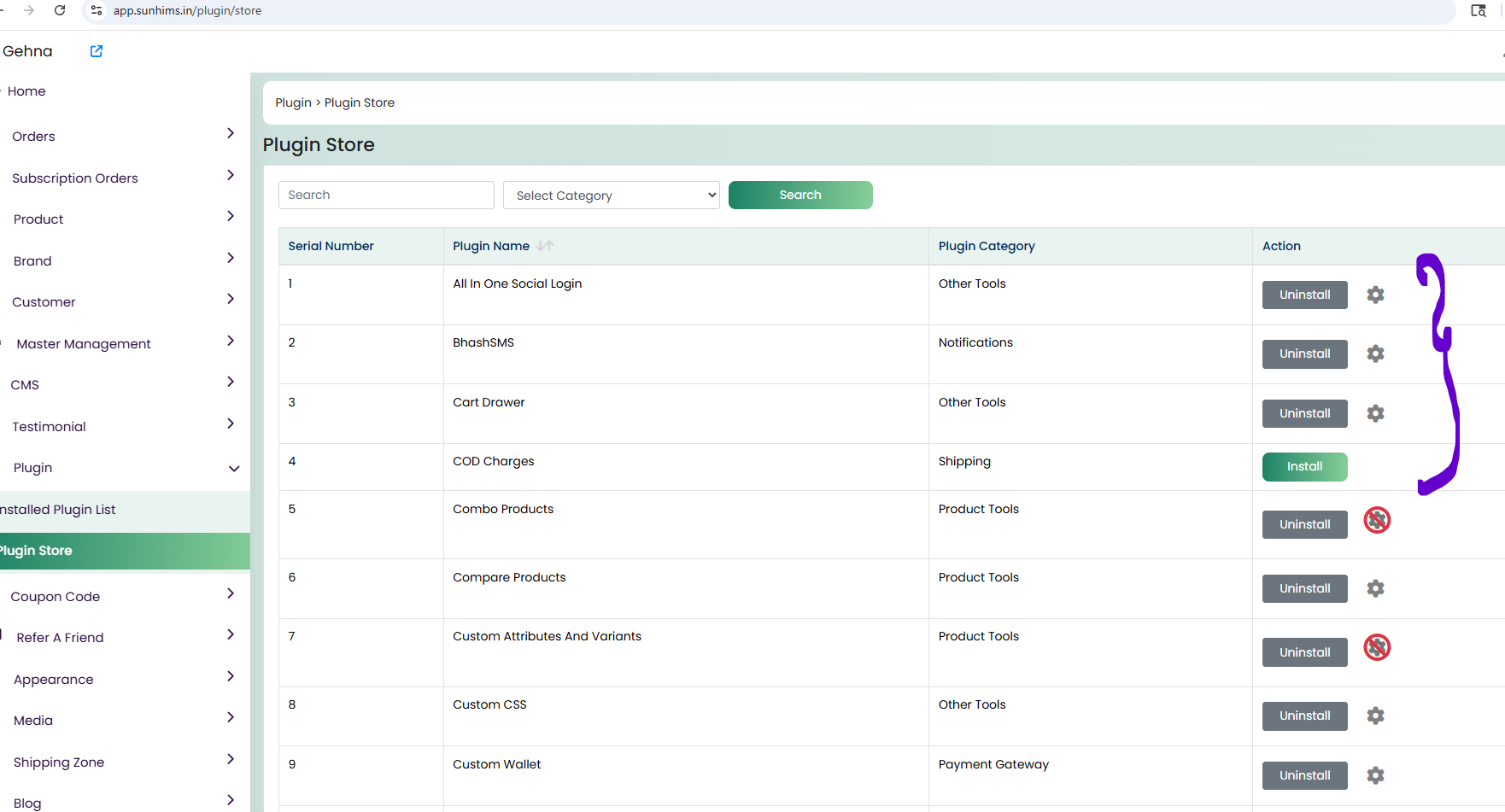The height and width of the screenshot is (812, 1505).
Task: Select Payment Gateway category cell text
Action: click(x=993, y=764)
